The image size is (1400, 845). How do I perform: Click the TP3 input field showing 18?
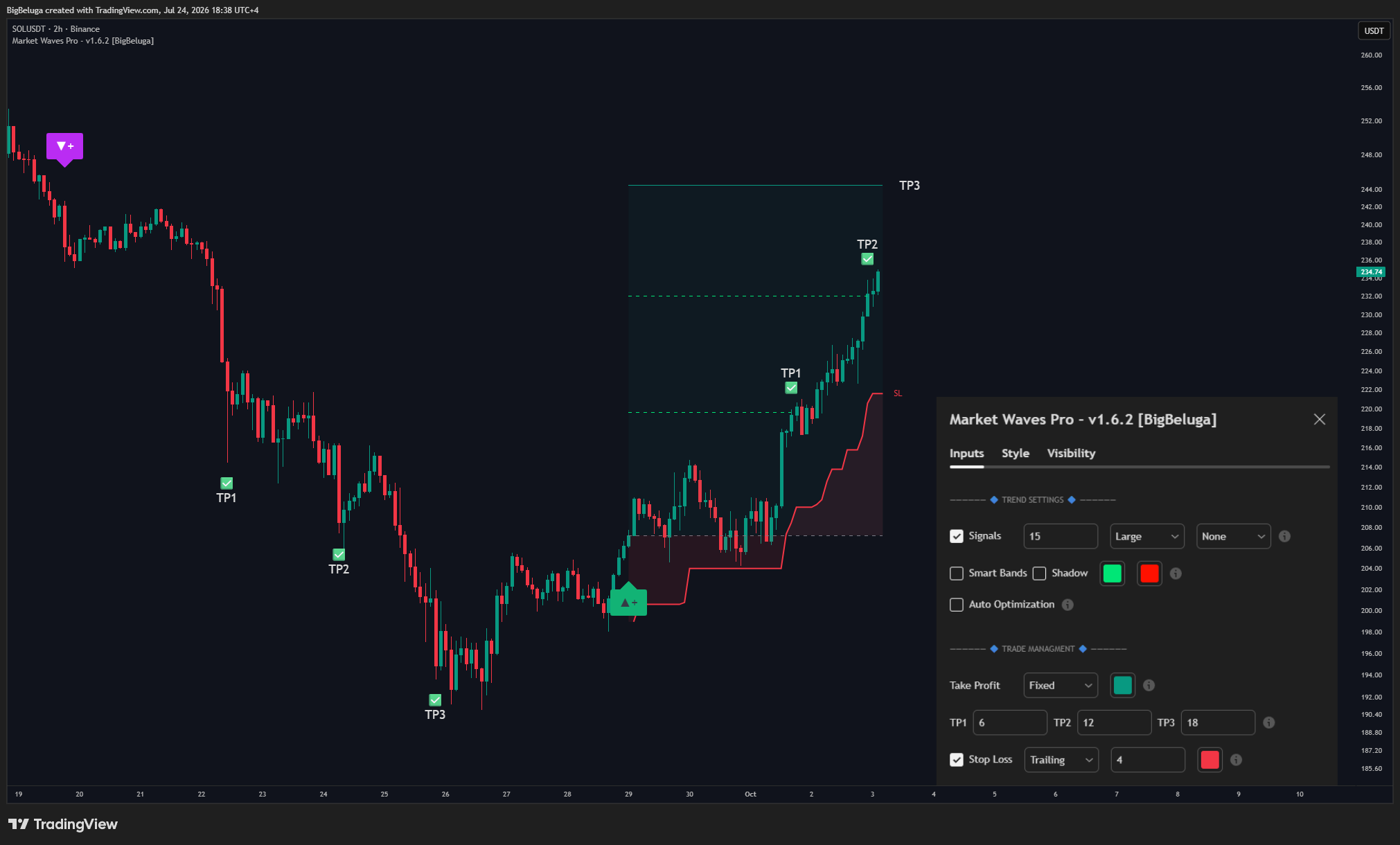[1218, 722]
